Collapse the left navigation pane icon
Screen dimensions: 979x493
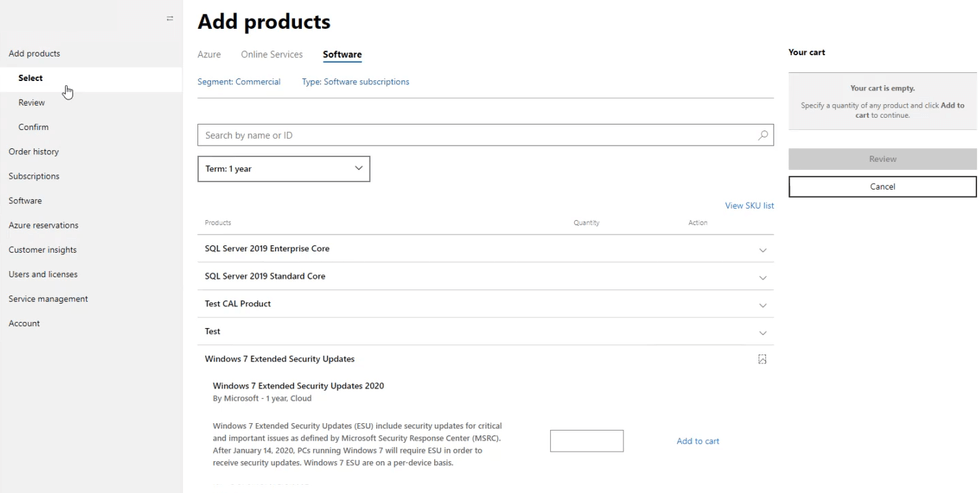point(170,18)
